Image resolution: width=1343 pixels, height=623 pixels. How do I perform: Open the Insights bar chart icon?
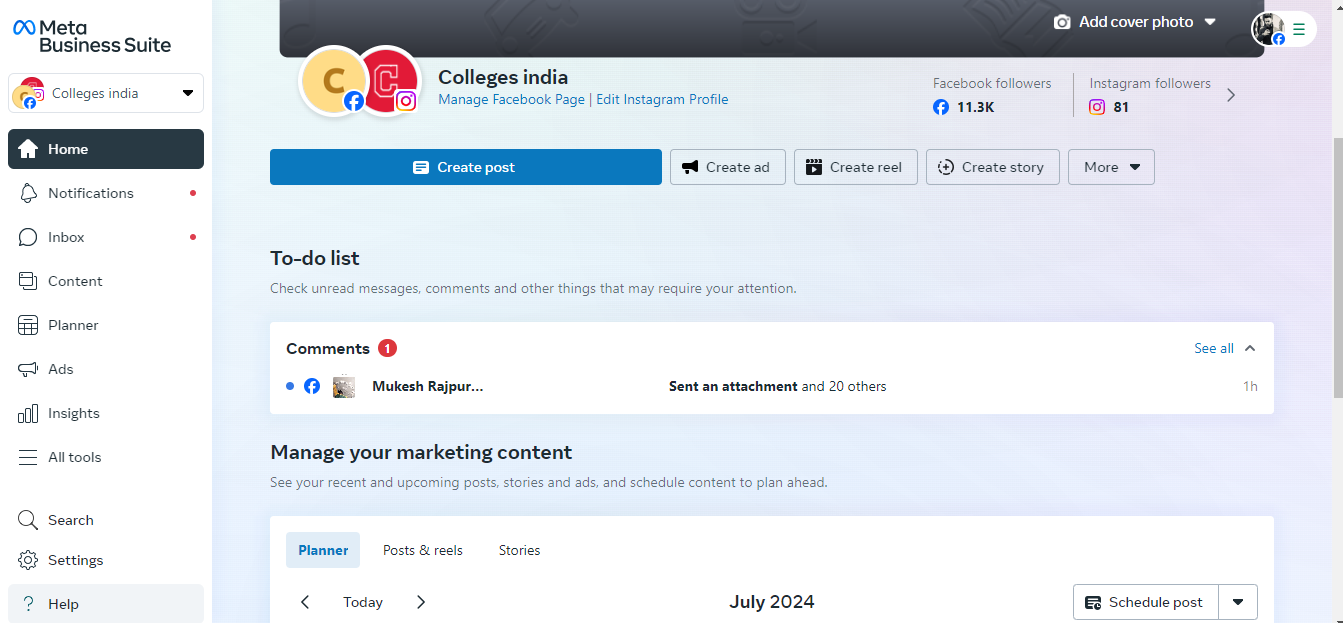29,413
